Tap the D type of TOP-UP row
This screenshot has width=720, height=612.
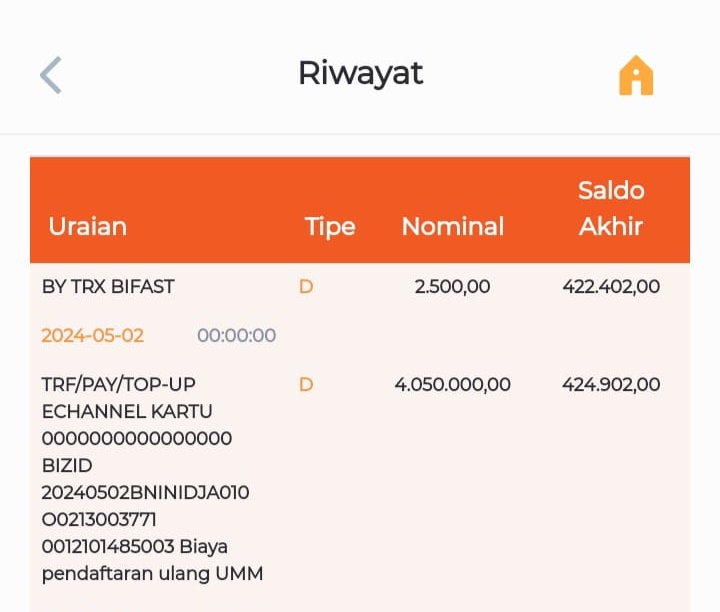point(306,385)
